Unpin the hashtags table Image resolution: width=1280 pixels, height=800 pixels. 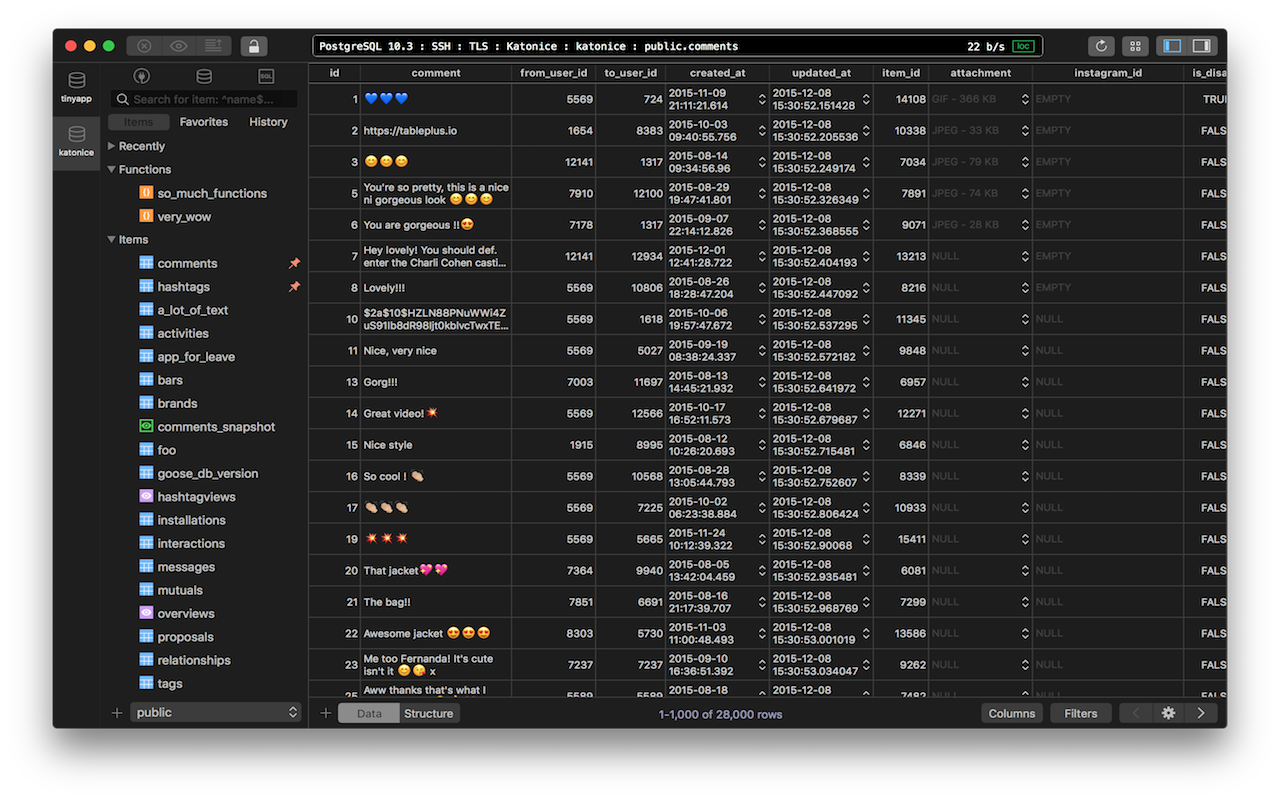[294, 287]
